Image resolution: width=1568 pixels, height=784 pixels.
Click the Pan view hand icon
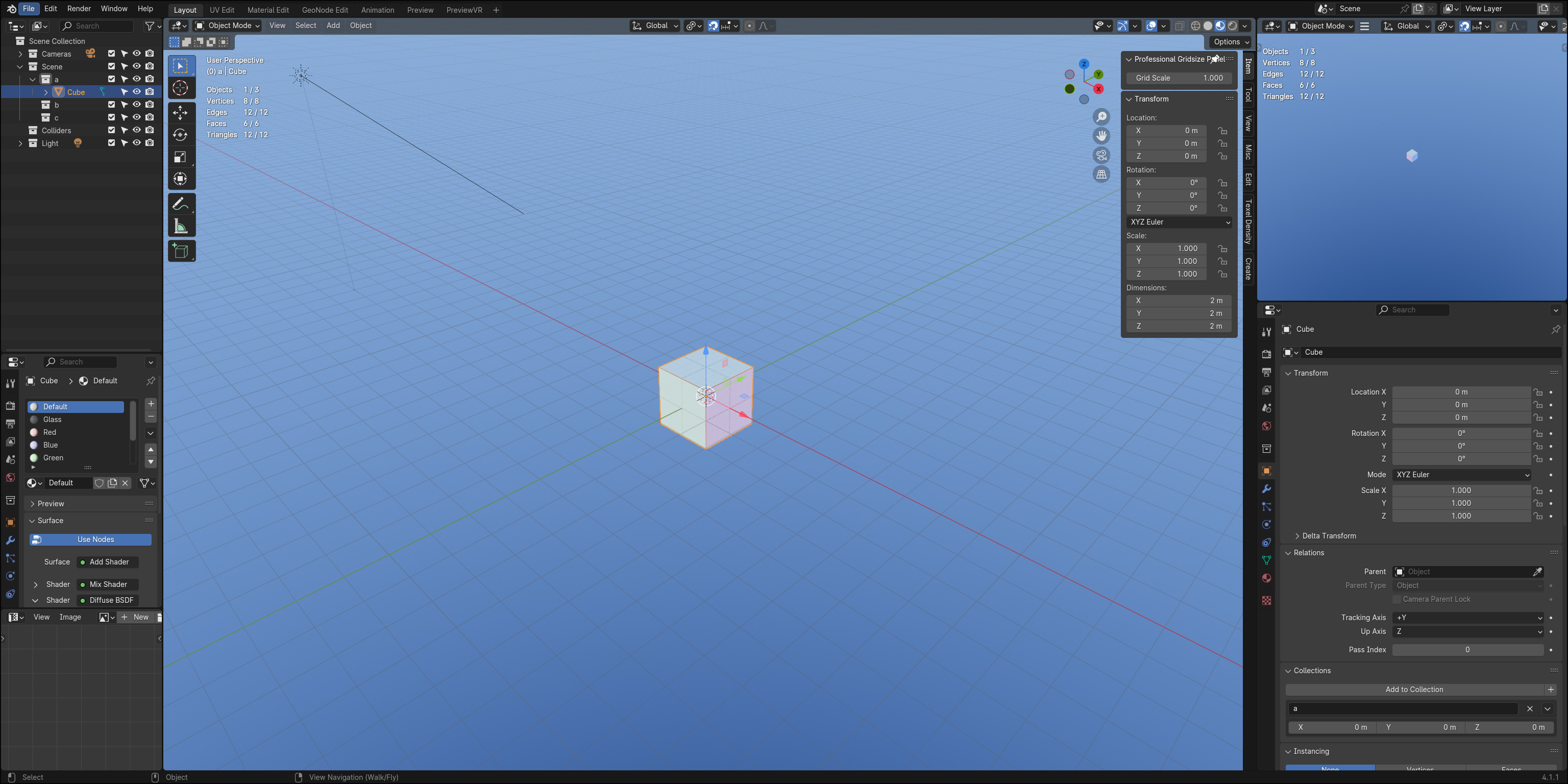[x=1101, y=136]
